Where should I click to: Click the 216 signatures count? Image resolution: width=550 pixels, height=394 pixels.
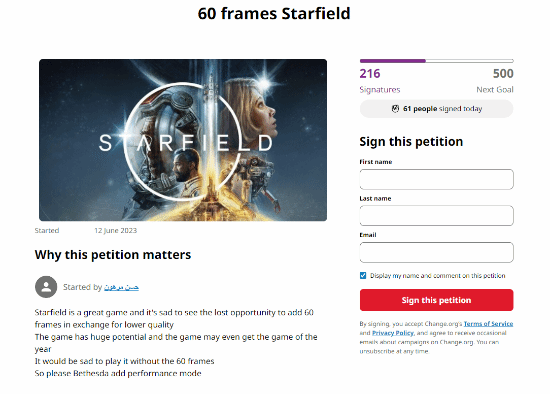370,74
